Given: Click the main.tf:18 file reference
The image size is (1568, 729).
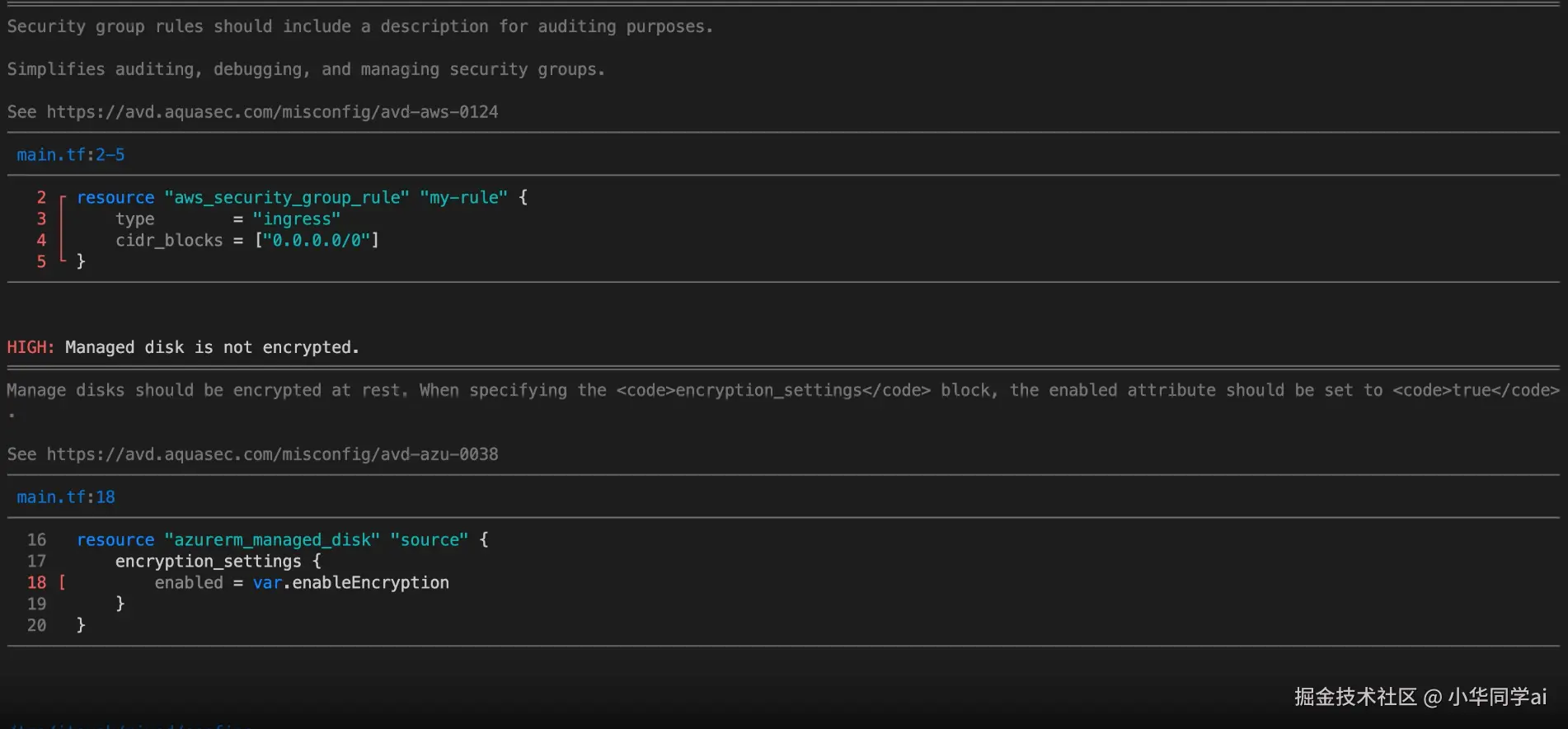Looking at the screenshot, I should click(66, 497).
